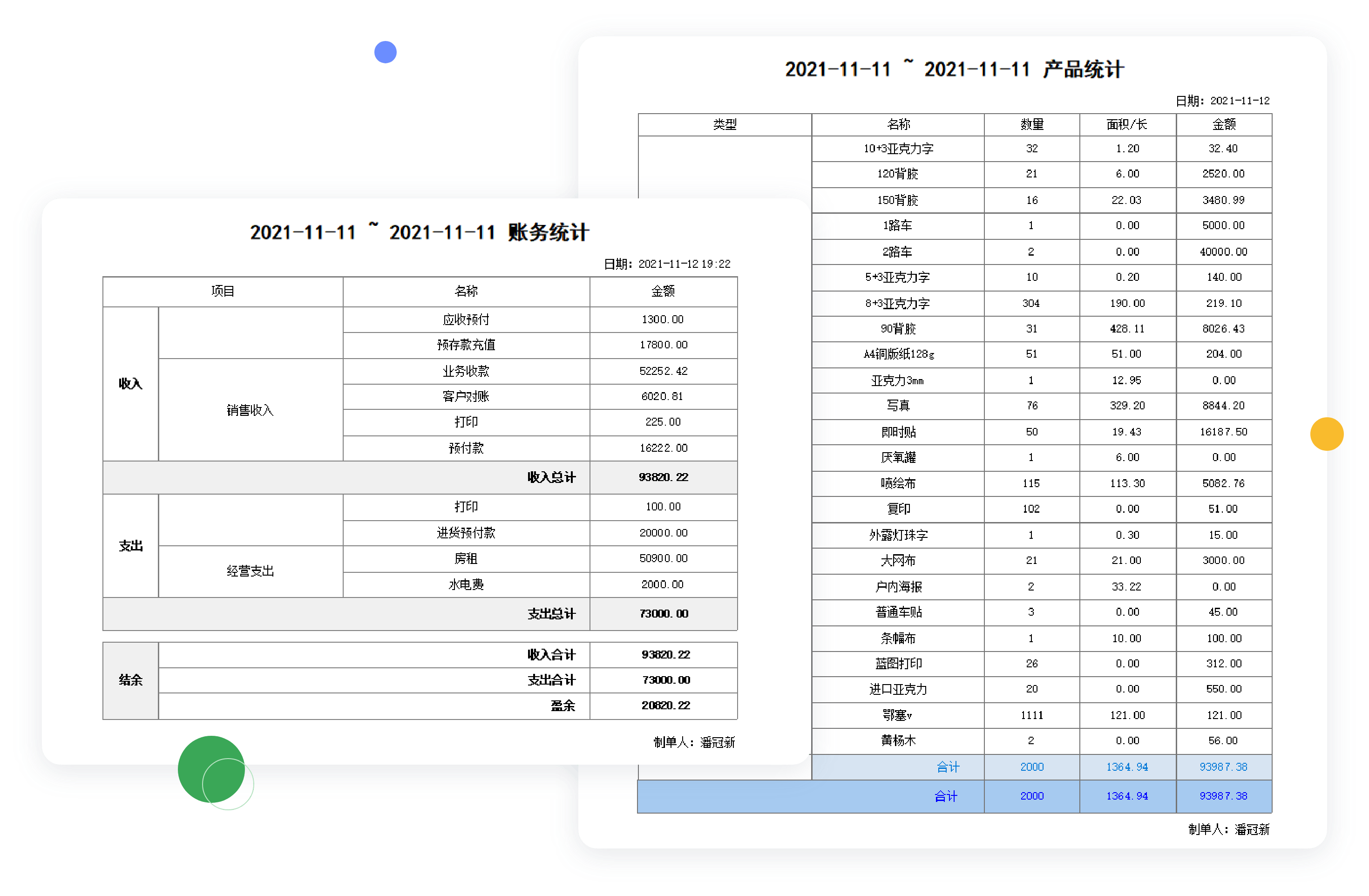This screenshot has height=896, width=1369.
Task: Select amount 52252.42 in income table
Action: [x=663, y=371]
